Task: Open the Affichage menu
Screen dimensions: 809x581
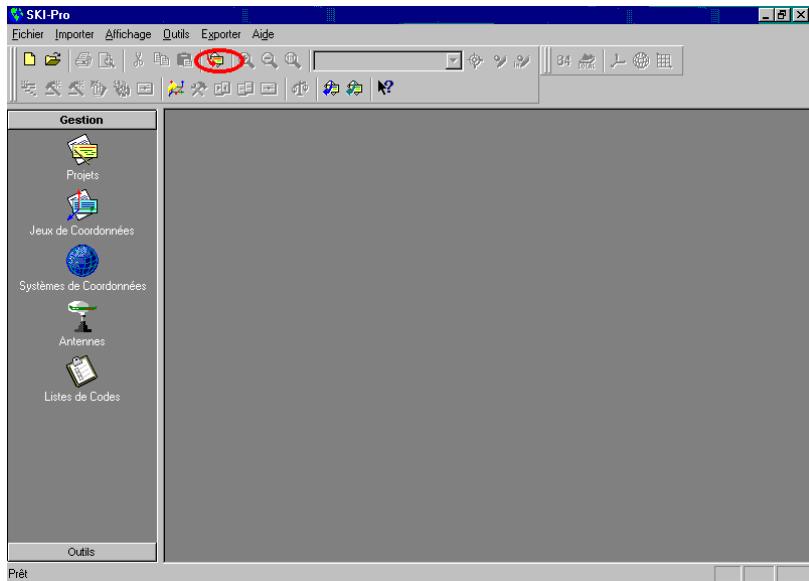Action: point(128,34)
